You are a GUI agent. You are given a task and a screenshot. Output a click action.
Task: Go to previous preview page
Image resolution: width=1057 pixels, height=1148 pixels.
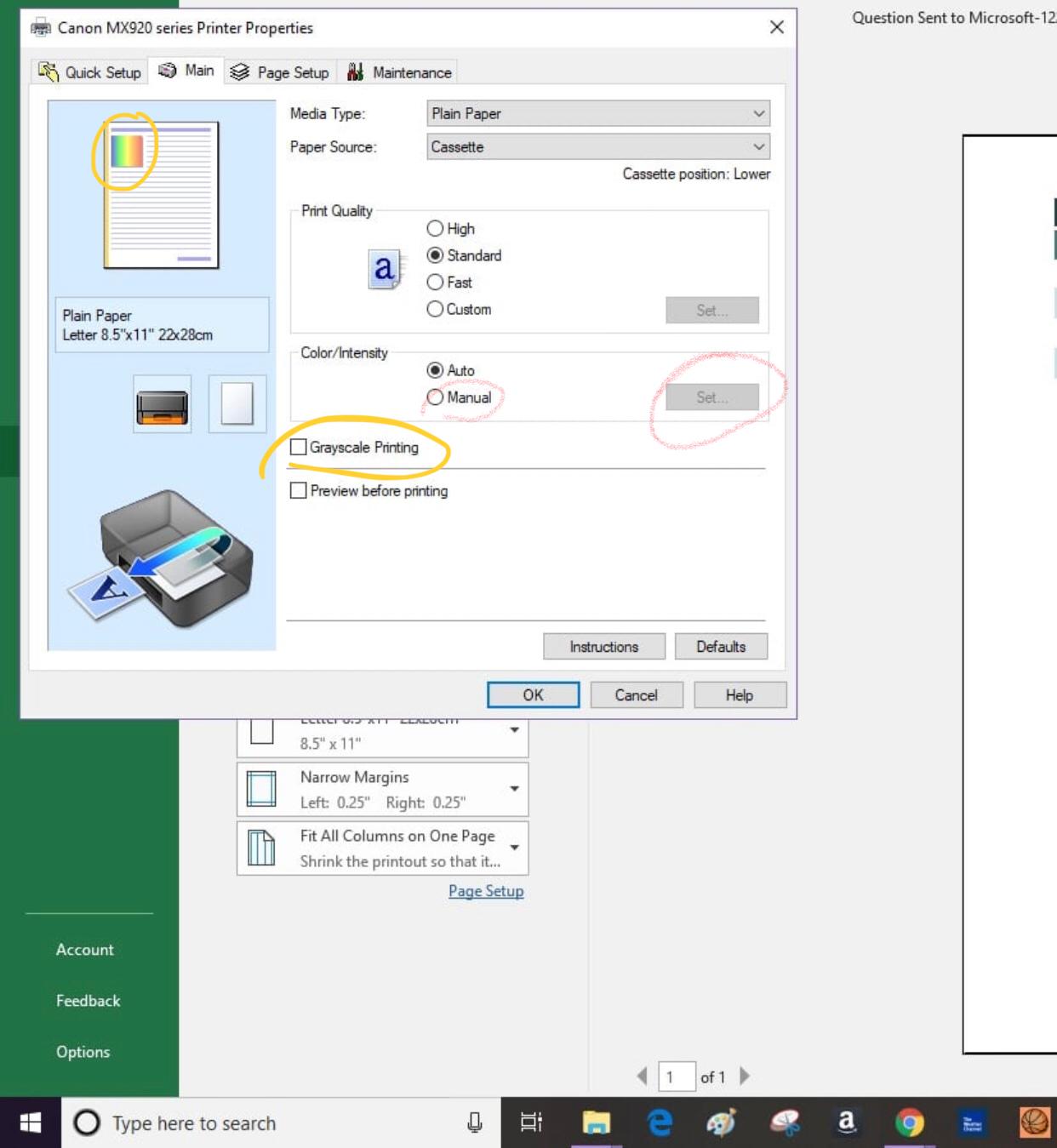coord(642,1077)
